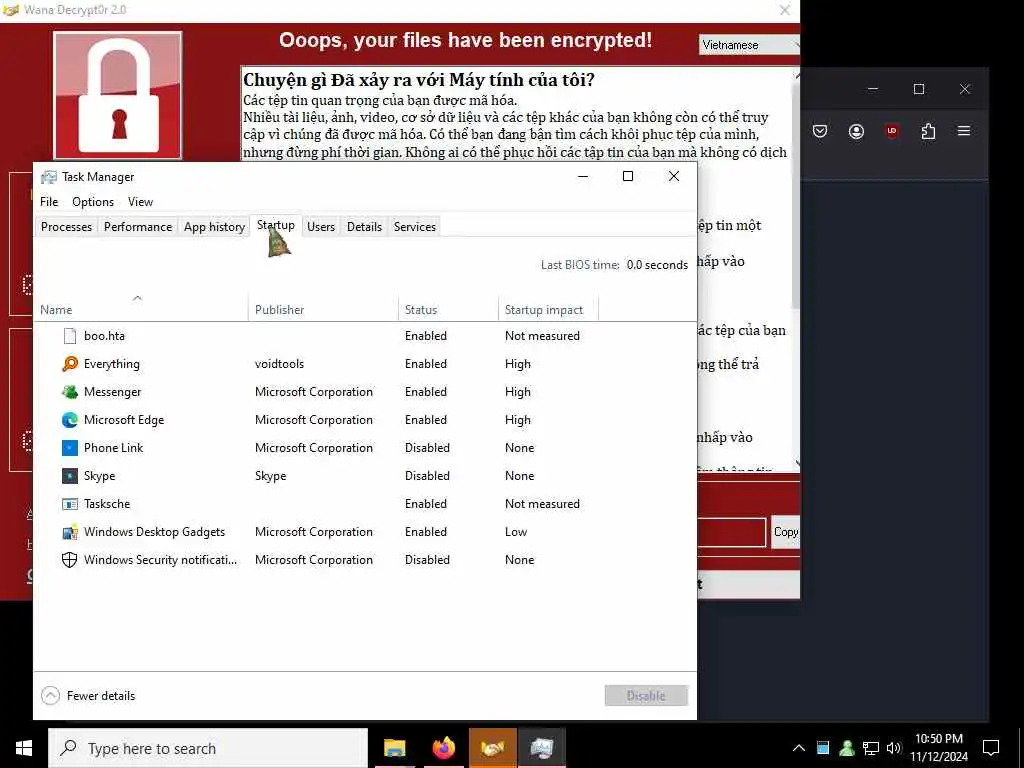The image size is (1024, 768).
Task: Select the boo.hta startup entry name
Action: [x=104, y=336]
